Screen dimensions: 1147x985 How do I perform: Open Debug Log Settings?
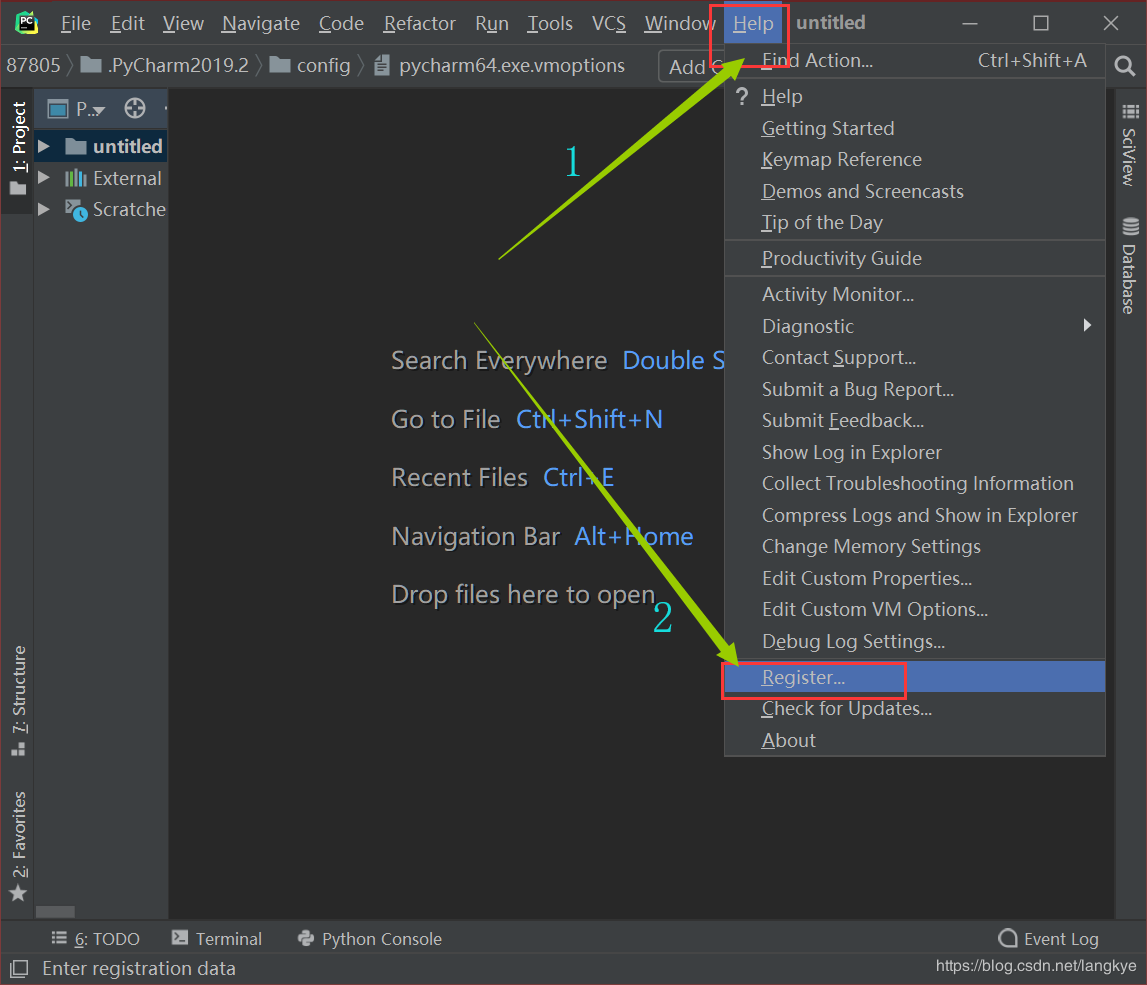(914, 641)
